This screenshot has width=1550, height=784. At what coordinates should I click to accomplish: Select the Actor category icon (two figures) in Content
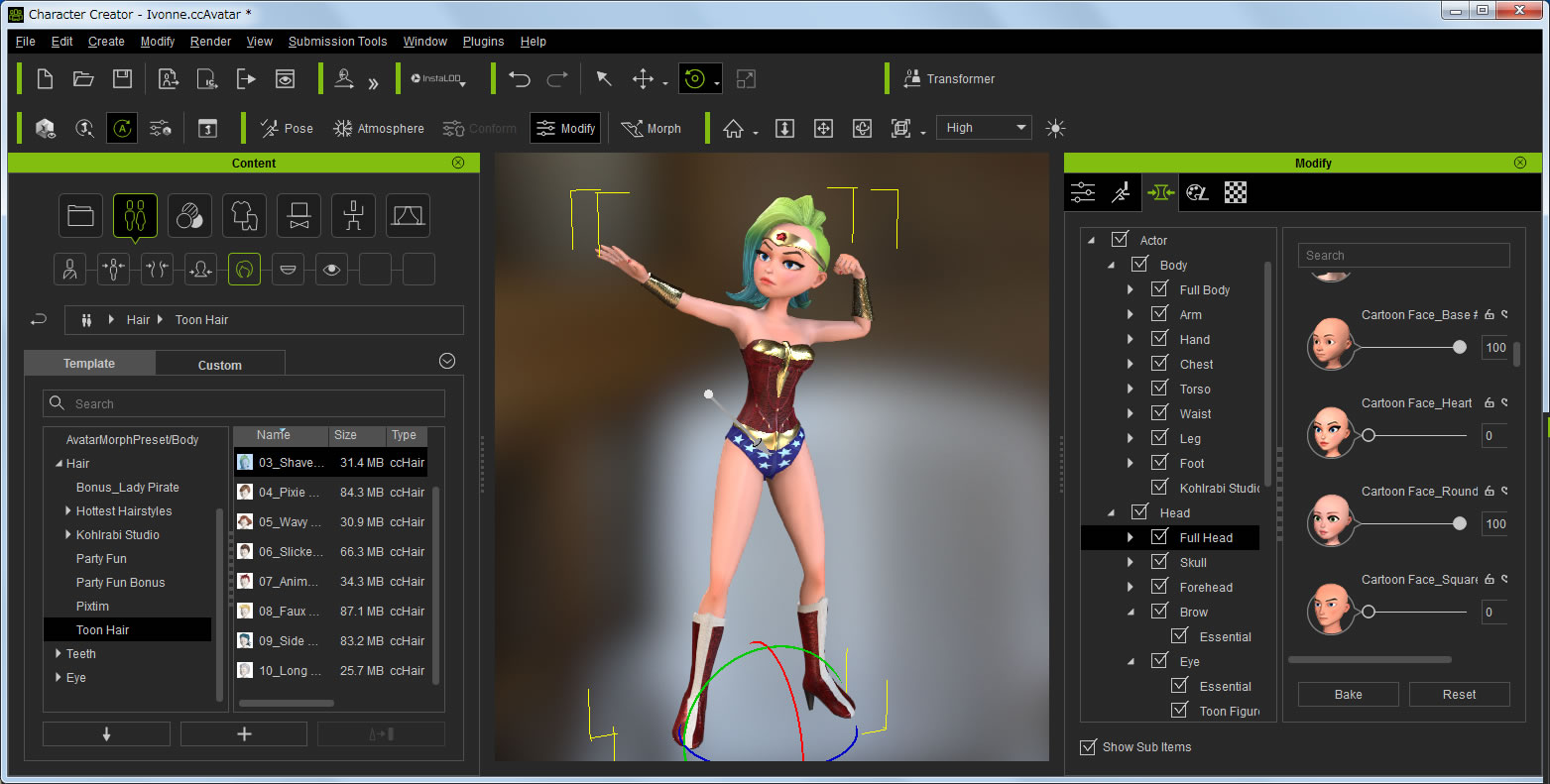coord(135,215)
